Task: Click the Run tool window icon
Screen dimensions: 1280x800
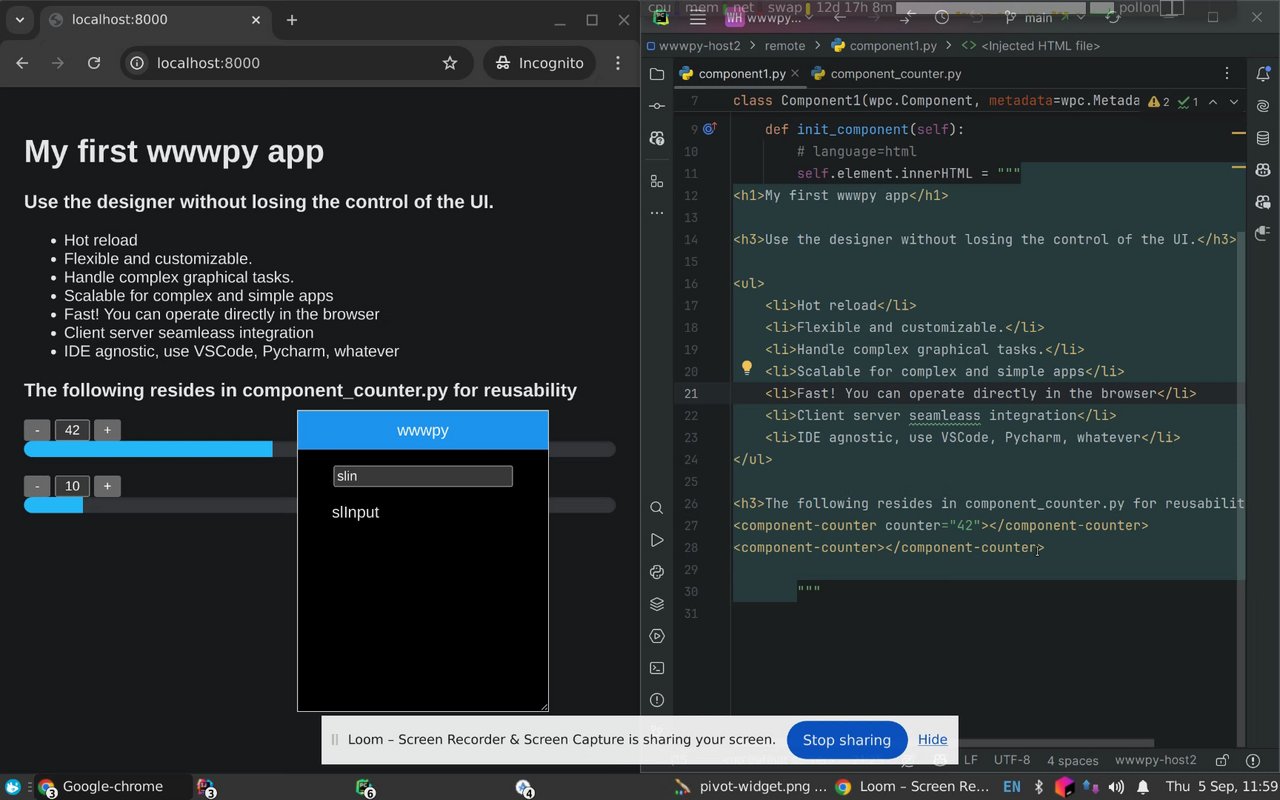Action: pos(656,540)
